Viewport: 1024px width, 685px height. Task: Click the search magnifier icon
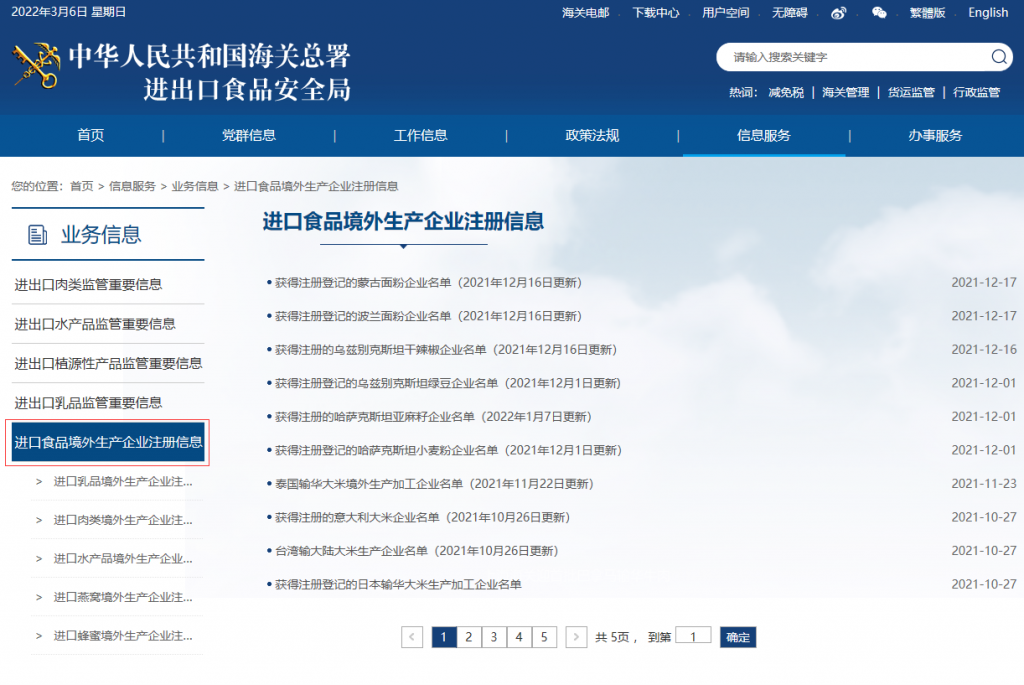point(999,57)
